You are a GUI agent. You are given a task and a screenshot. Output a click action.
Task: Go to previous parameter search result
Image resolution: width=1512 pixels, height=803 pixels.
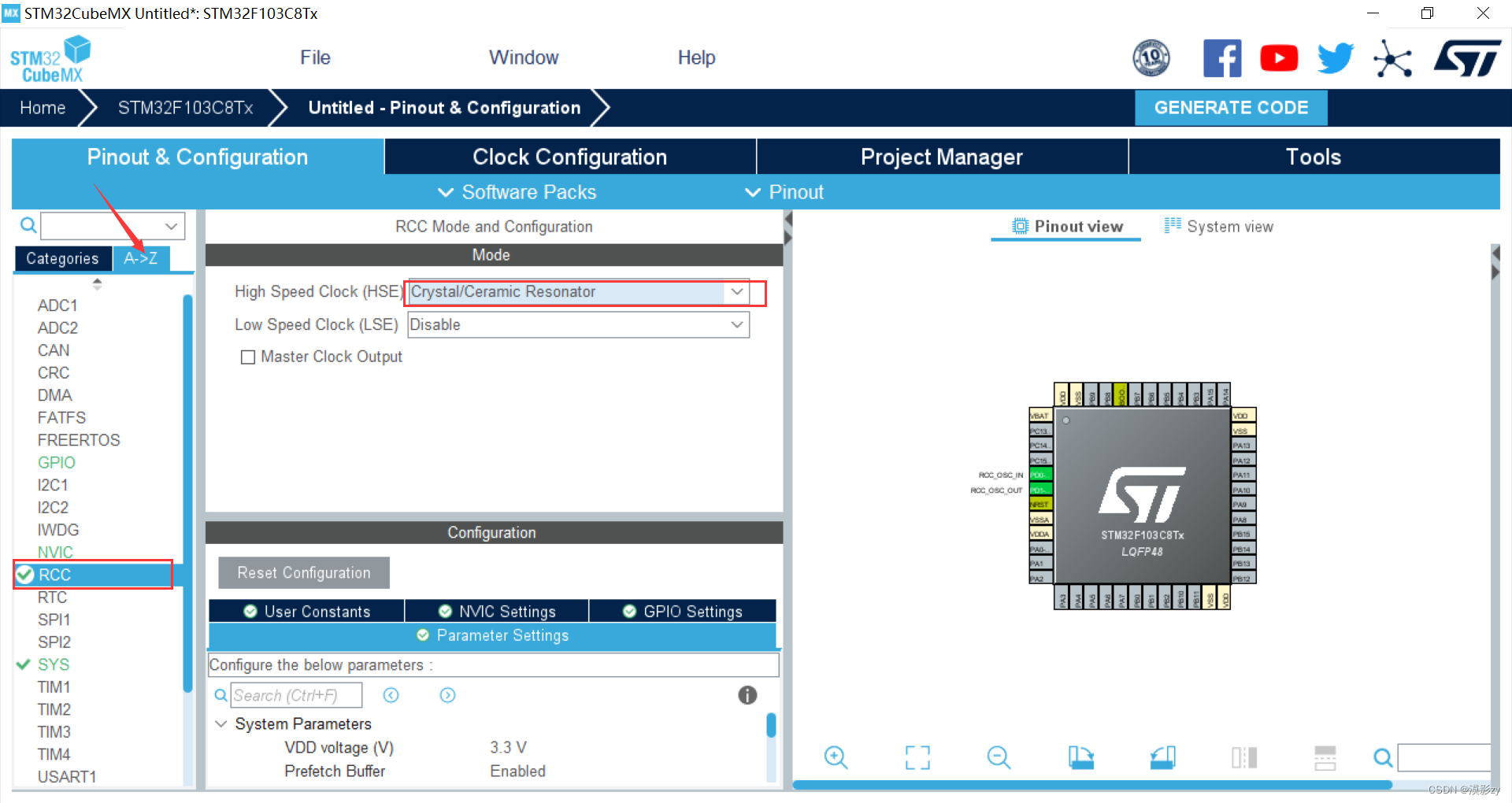[391, 695]
